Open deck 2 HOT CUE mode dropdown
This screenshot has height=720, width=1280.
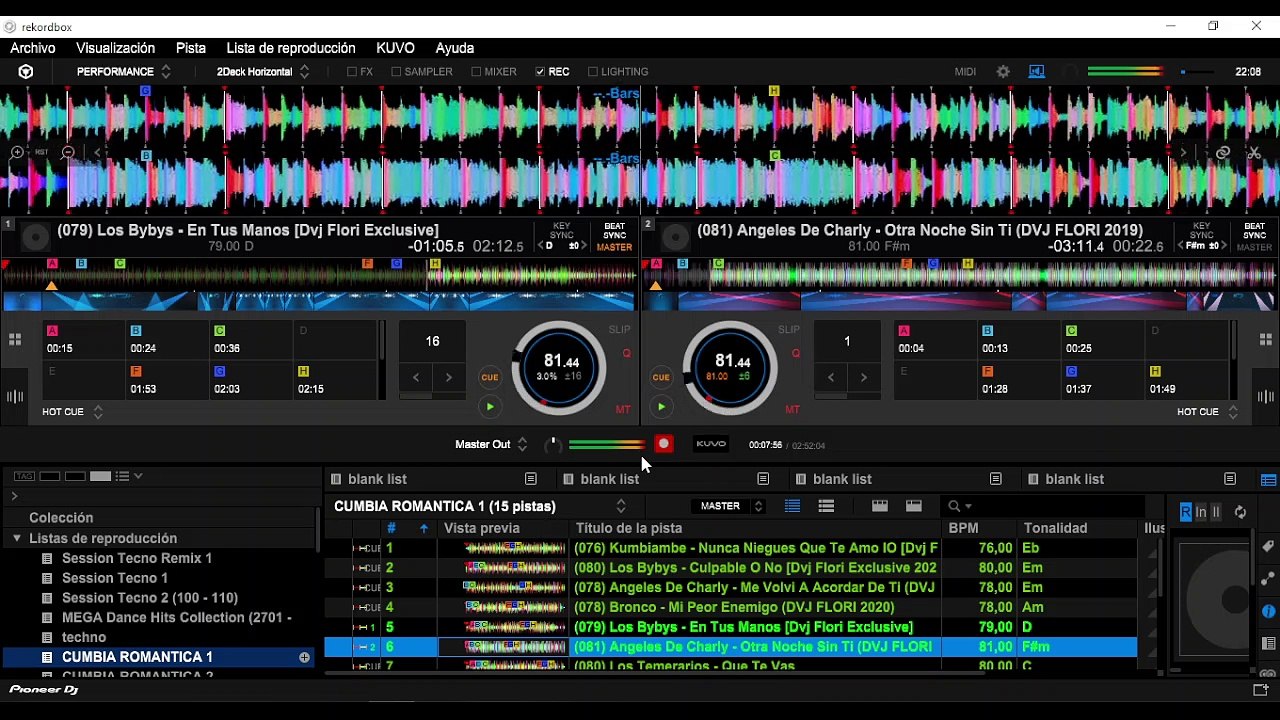1207,412
